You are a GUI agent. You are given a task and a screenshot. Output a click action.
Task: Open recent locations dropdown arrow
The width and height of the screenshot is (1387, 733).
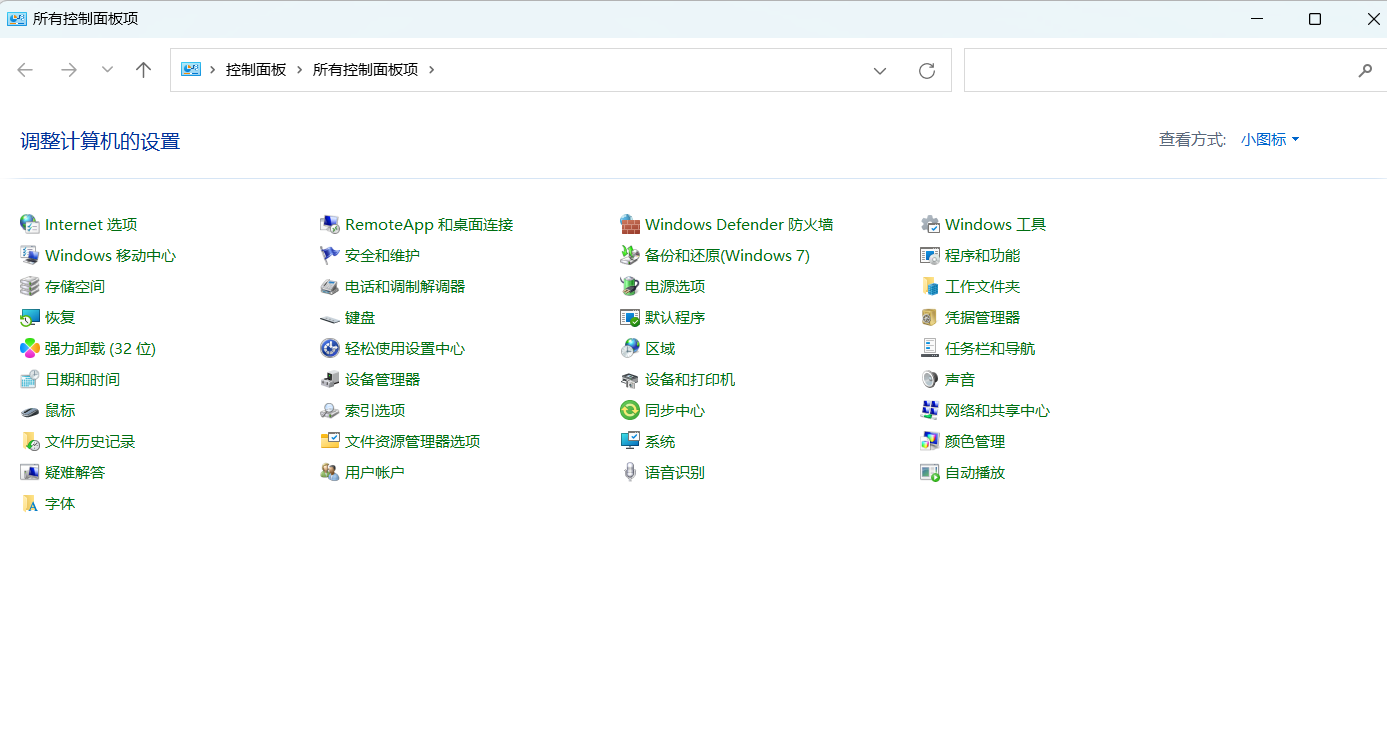(107, 69)
